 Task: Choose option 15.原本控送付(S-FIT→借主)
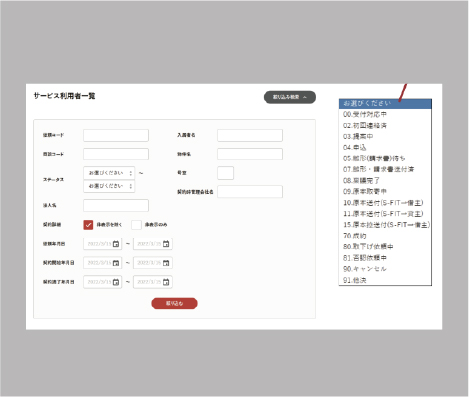point(385,225)
